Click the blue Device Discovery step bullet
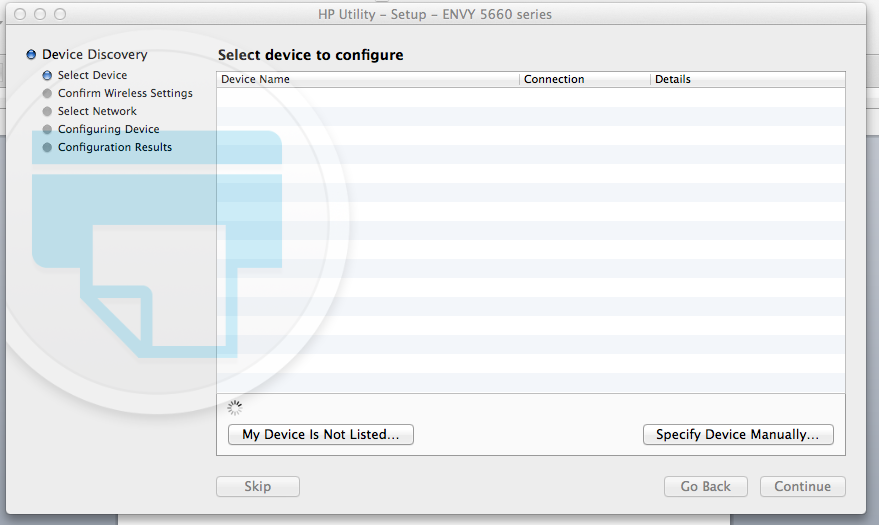879x525 pixels. pyautogui.click(x=32, y=55)
